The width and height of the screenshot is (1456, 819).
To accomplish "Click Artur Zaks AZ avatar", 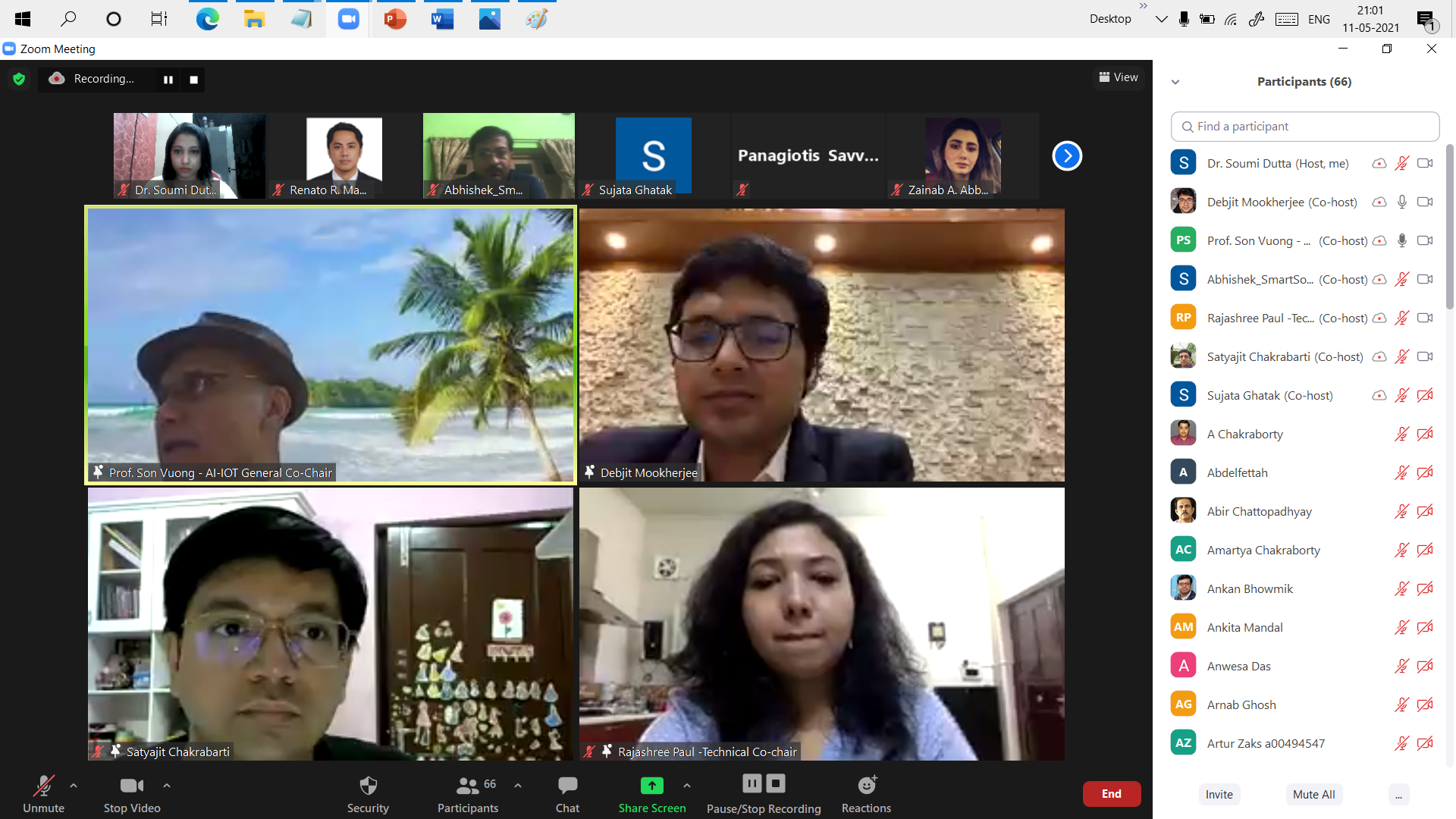I will 1183,743.
